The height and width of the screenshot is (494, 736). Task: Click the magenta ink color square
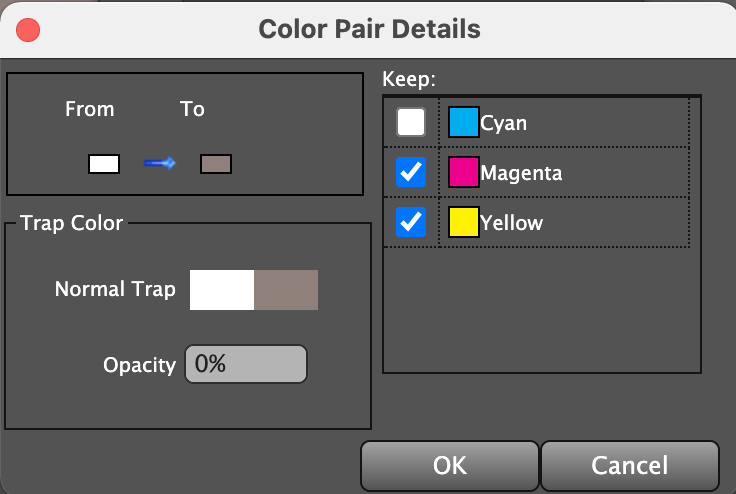(464, 173)
